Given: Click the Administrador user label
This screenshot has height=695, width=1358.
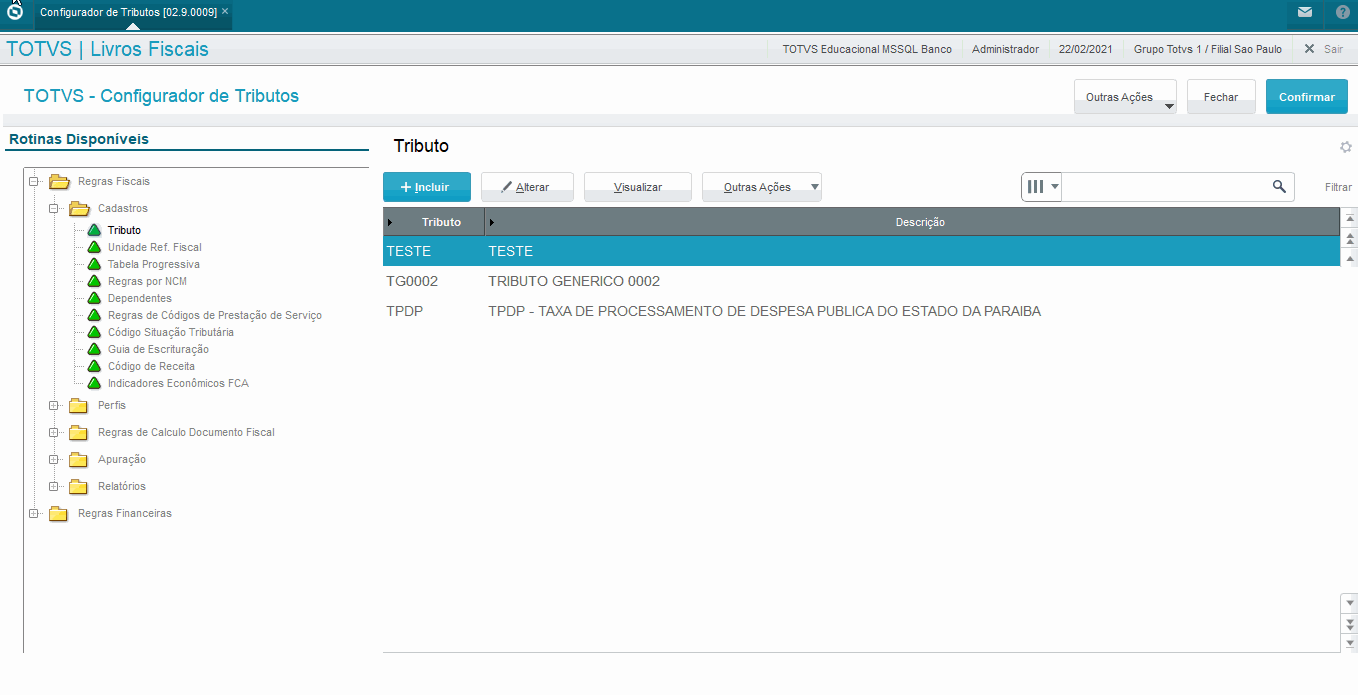Looking at the screenshot, I should tap(1005, 49).
